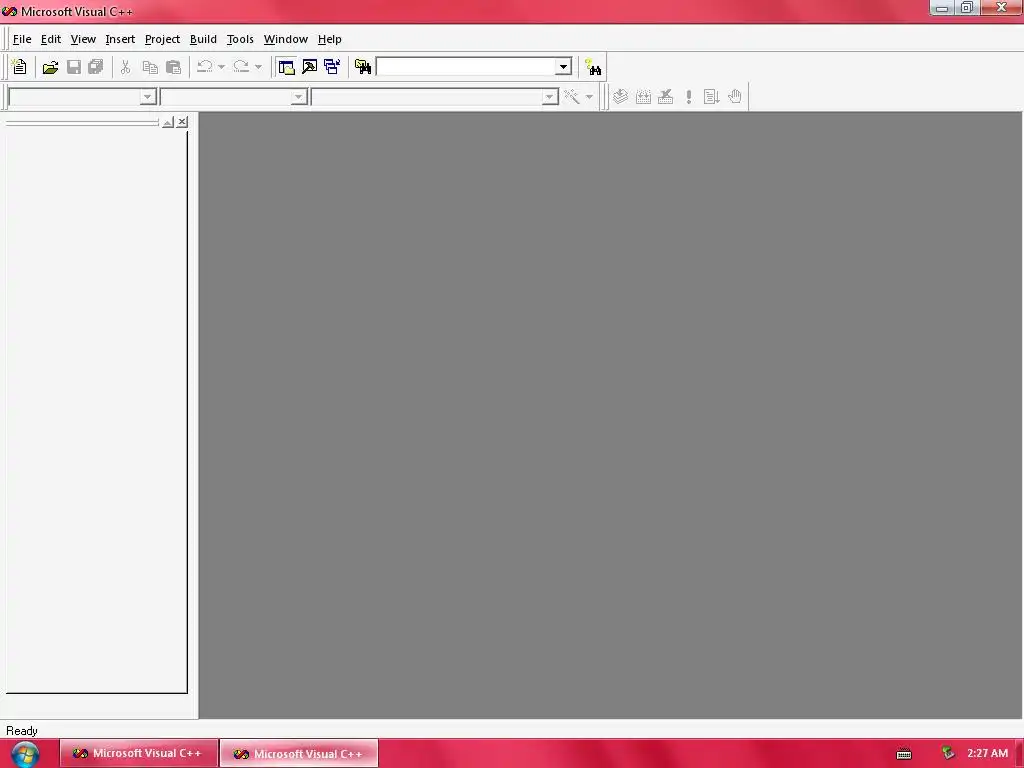Image resolution: width=1024 pixels, height=768 pixels.
Task: Open the Edit menu
Action: [50, 39]
